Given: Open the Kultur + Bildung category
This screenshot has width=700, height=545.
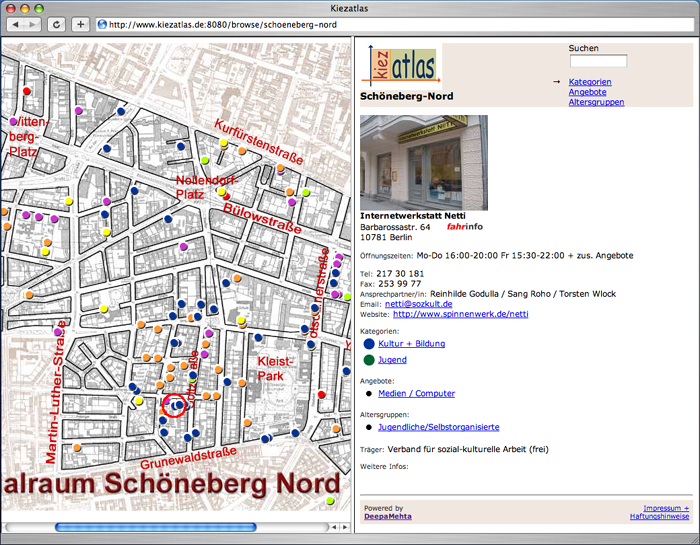Looking at the screenshot, I should pos(411,344).
